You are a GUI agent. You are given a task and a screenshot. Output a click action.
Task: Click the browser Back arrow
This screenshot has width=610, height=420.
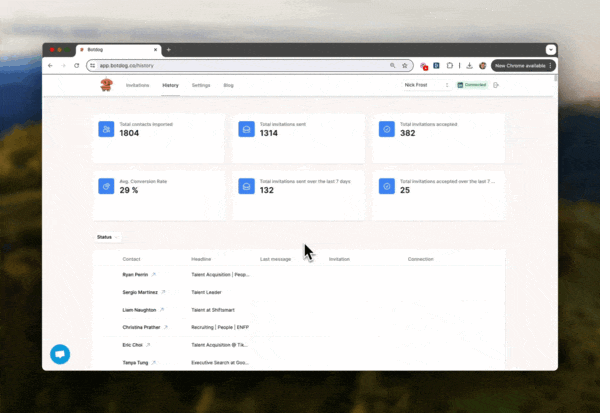50,66
